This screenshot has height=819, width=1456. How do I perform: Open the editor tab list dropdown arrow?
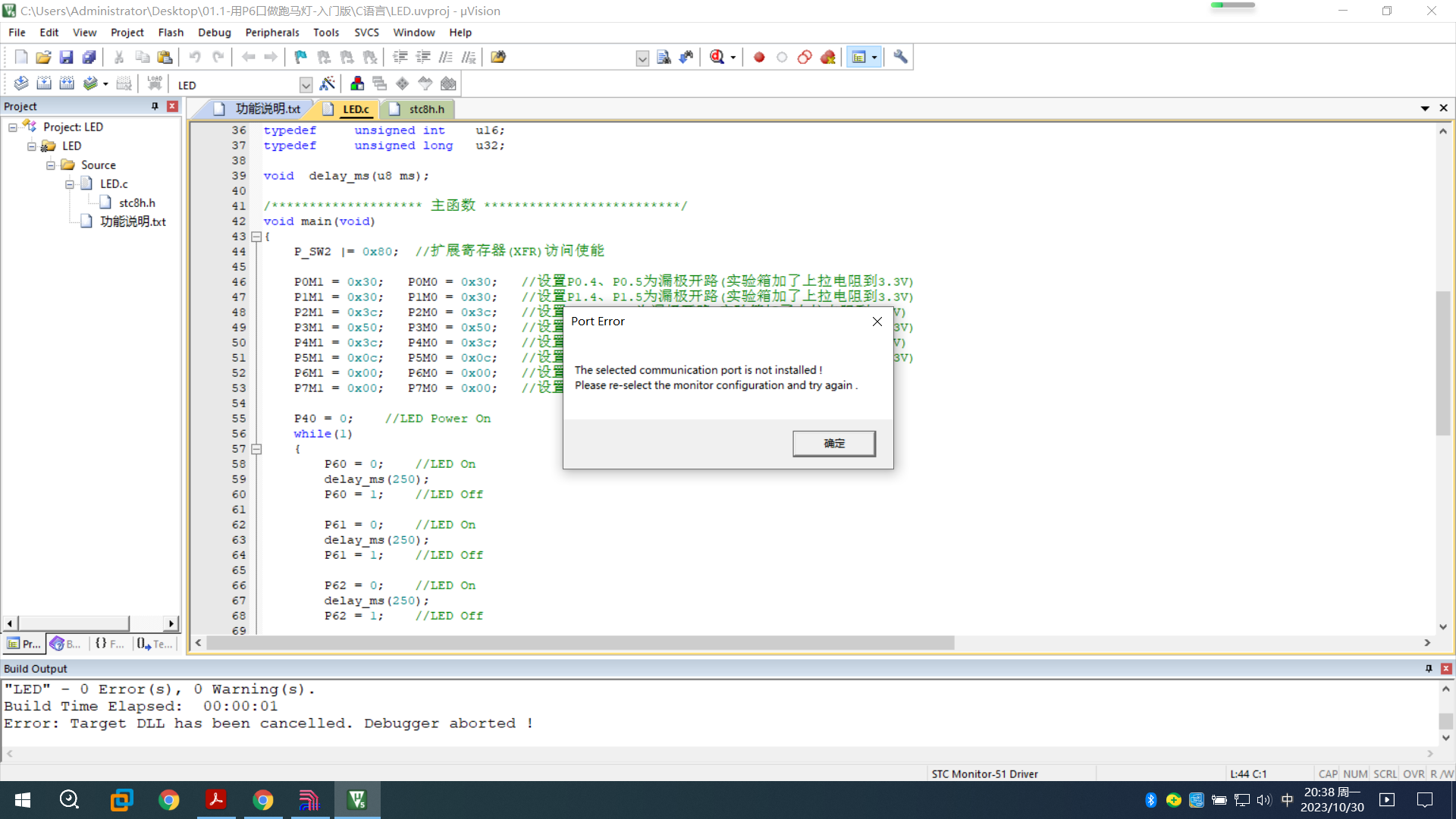click(1425, 108)
